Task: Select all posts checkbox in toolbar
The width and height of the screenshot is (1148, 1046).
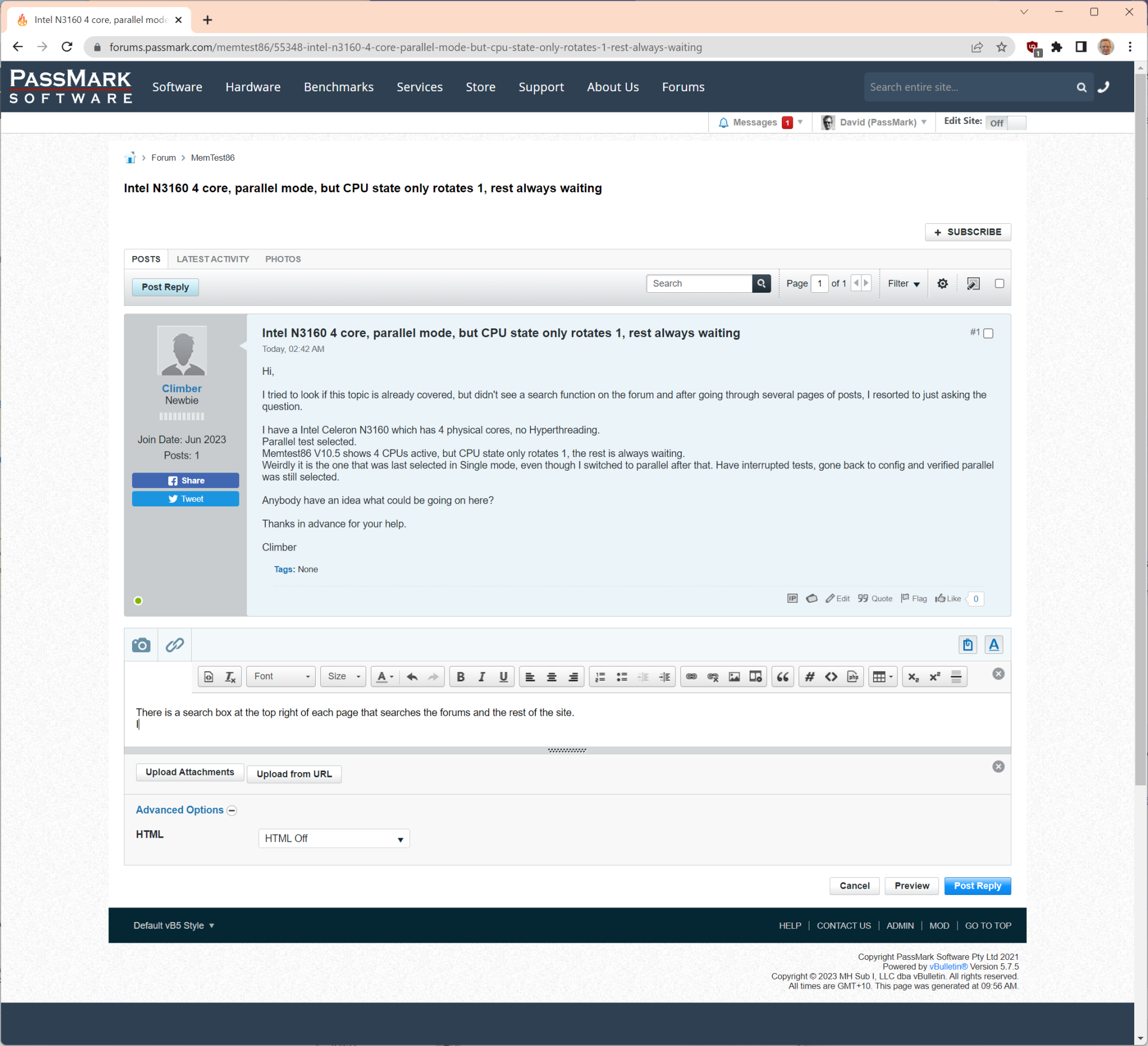Action: [999, 284]
